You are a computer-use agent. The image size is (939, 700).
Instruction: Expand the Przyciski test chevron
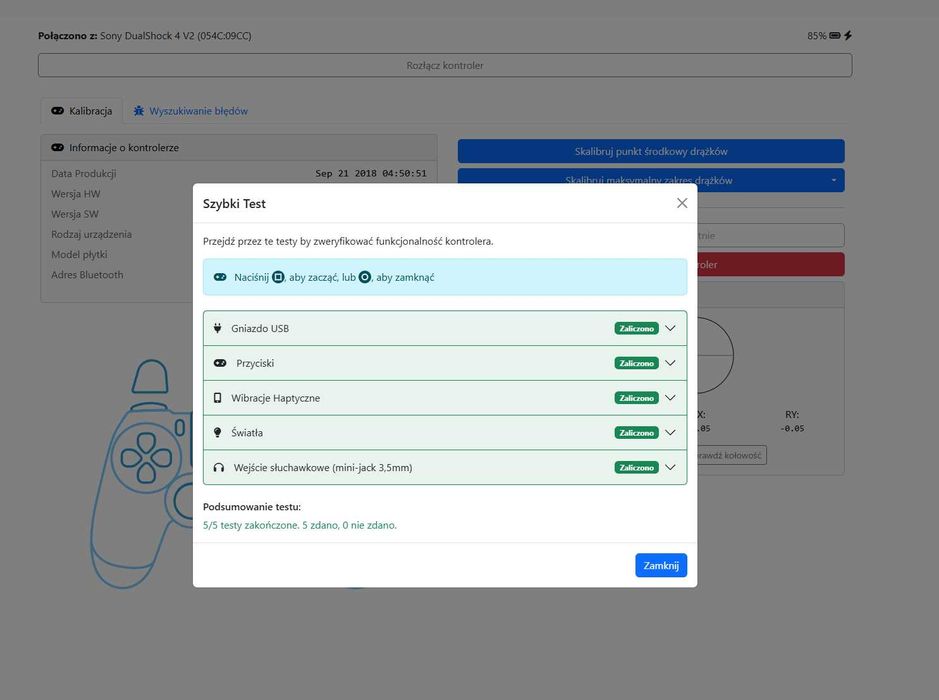(670, 363)
